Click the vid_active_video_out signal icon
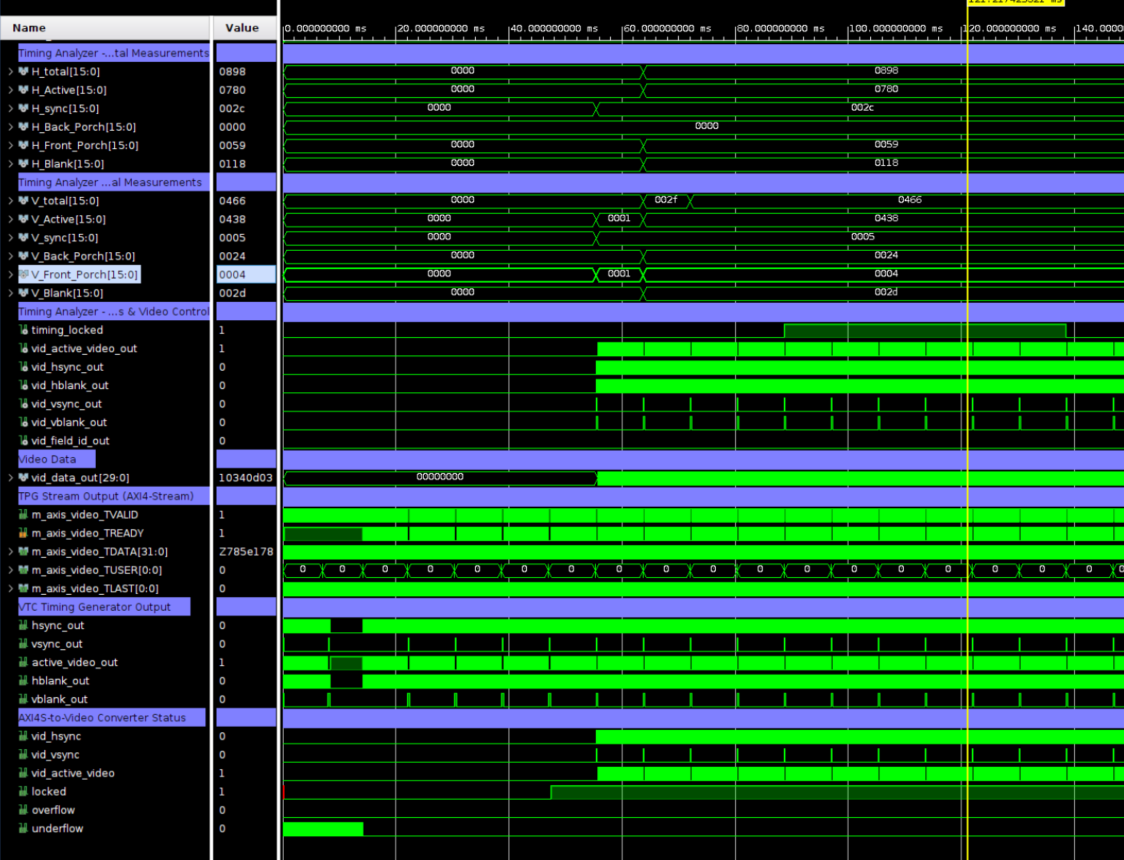The height and width of the screenshot is (860, 1124). pyautogui.click(x=24, y=348)
